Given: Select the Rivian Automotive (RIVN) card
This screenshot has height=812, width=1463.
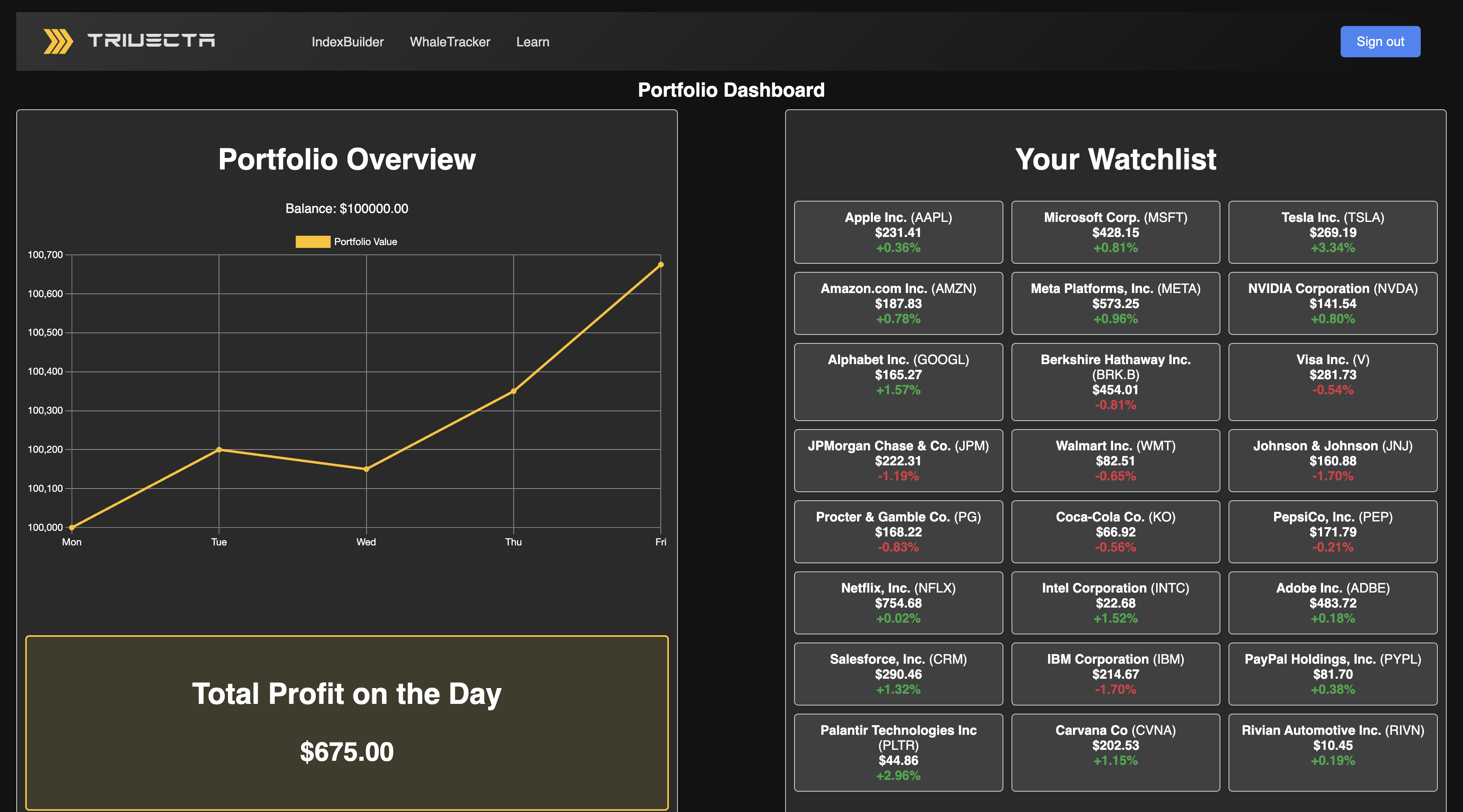Looking at the screenshot, I should pos(1333,752).
